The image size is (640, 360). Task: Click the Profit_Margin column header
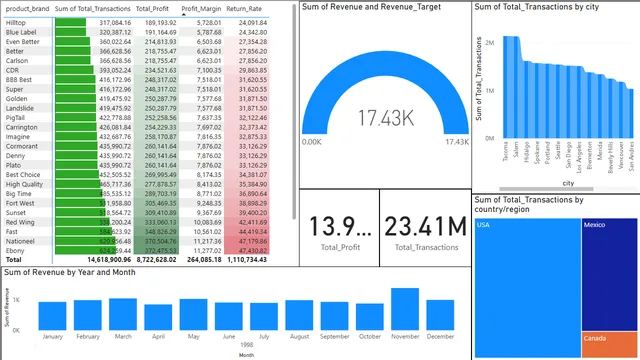201,9
